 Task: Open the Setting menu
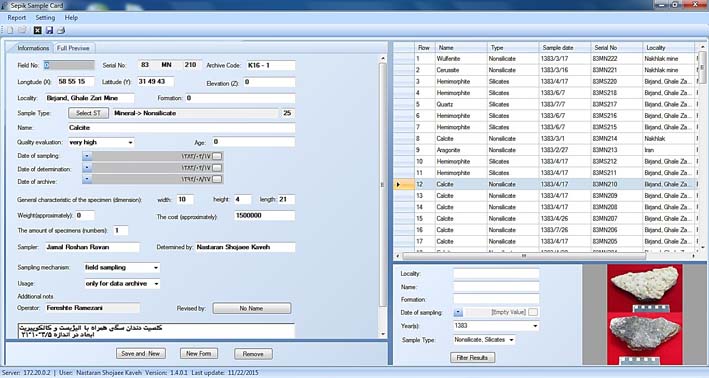45,18
